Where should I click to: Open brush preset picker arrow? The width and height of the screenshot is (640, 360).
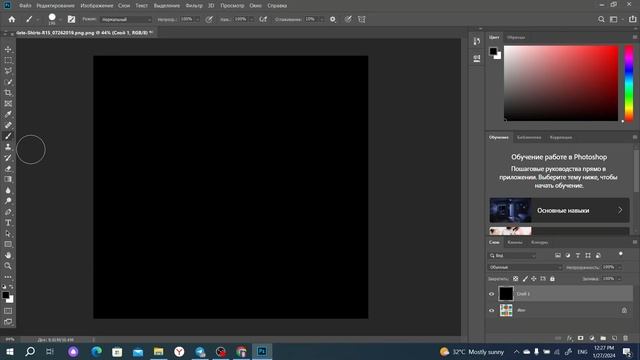(60, 20)
